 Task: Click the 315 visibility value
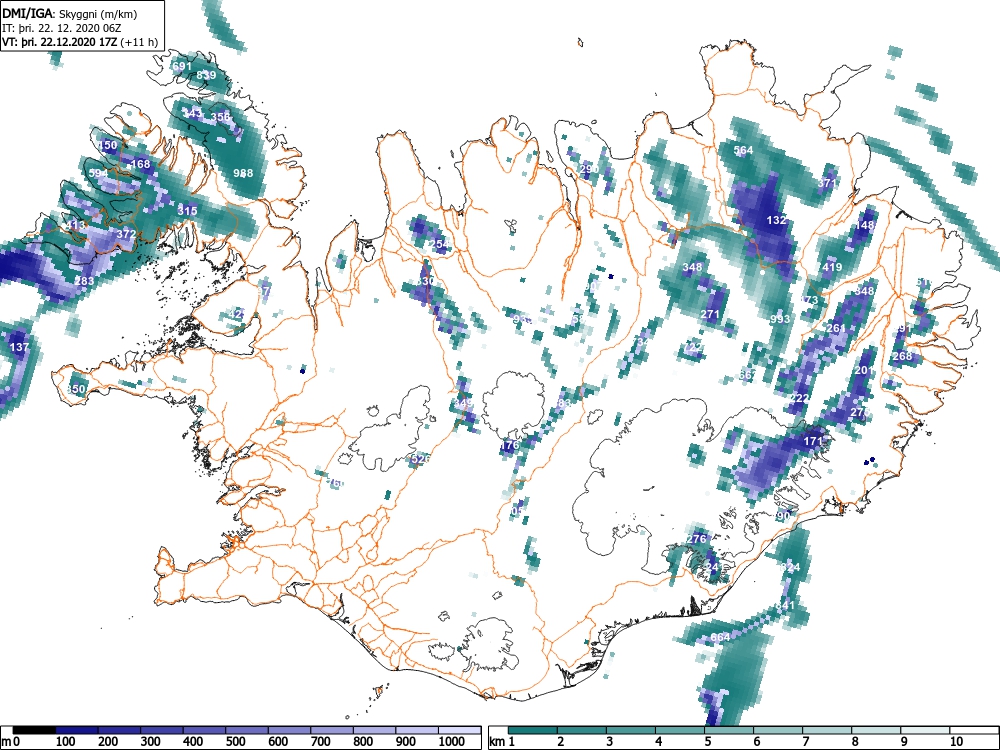(x=187, y=210)
